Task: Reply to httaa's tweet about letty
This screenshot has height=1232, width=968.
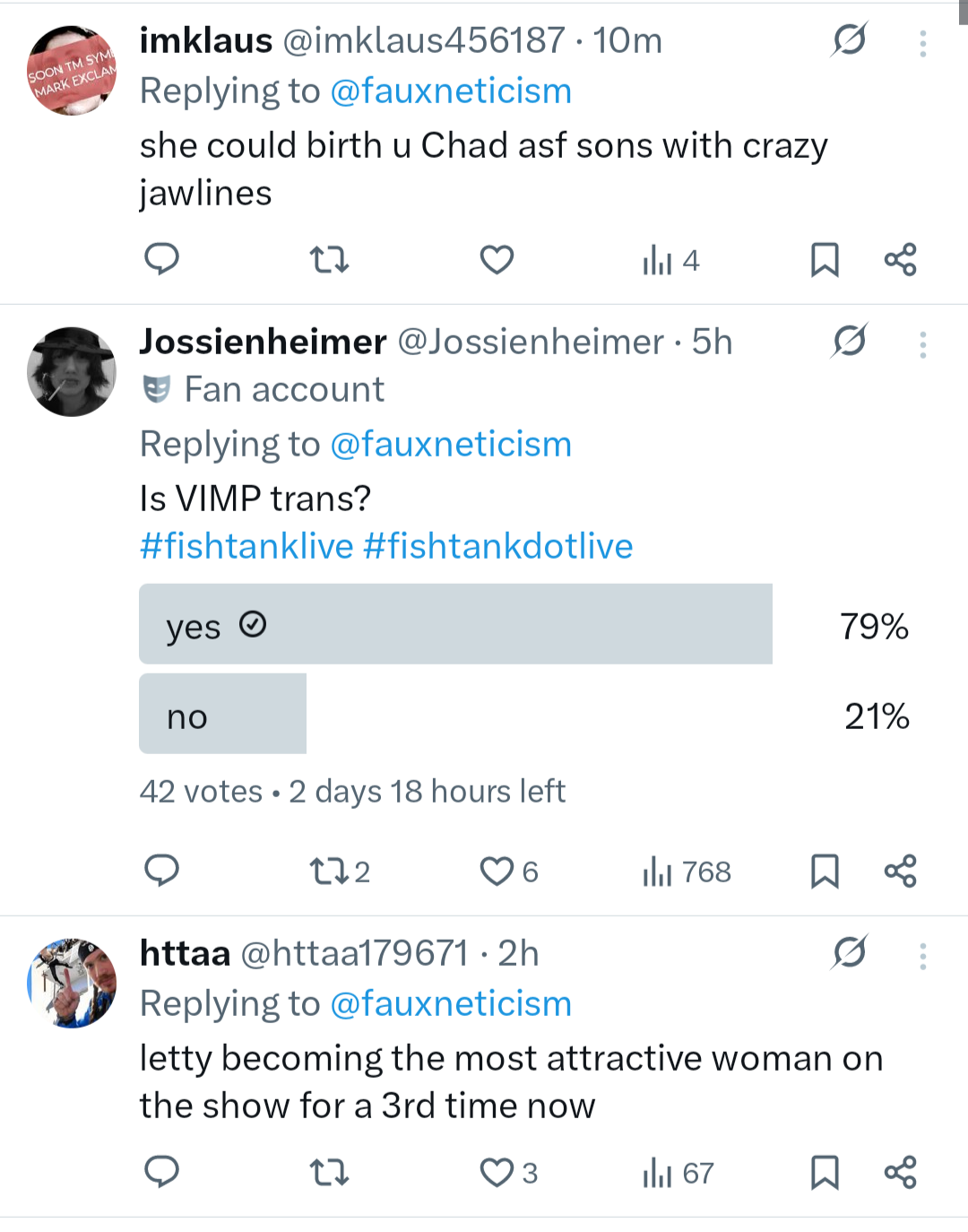Action: (x=161, y=1172)
